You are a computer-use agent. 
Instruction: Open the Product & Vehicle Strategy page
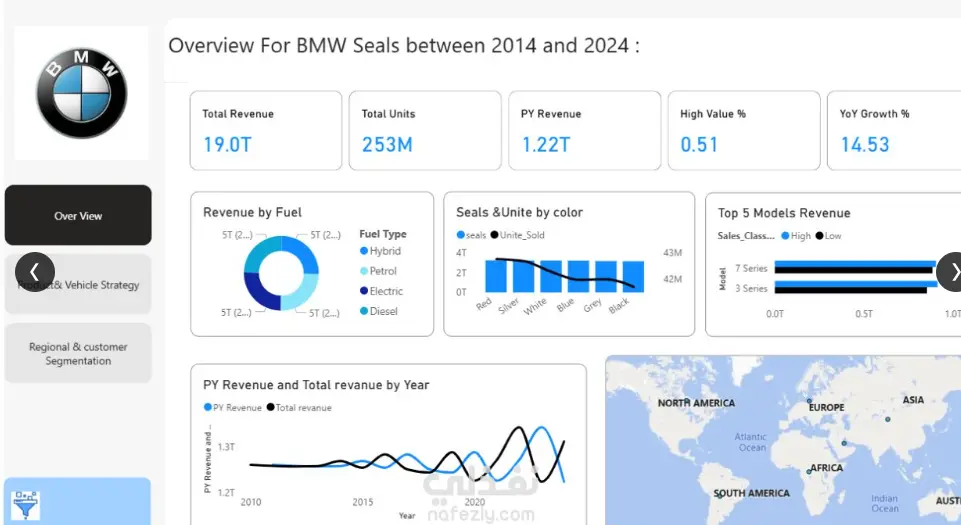click(x=78, y=284)
